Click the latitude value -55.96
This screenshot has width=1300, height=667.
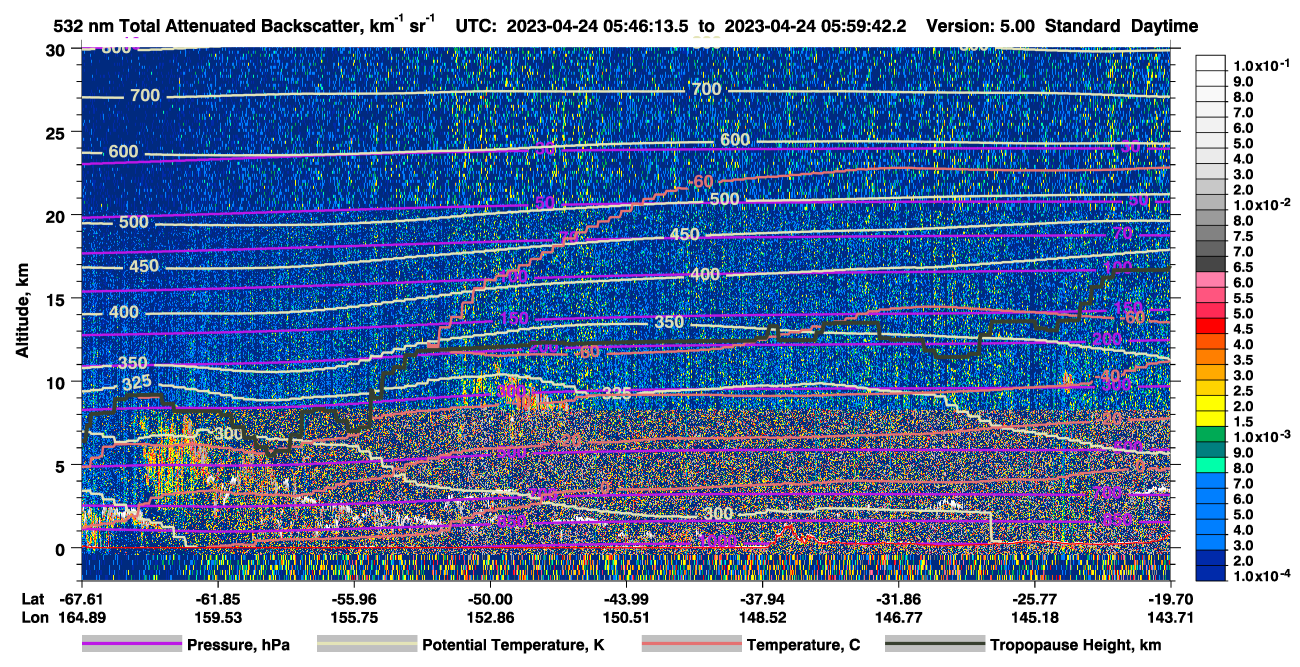[x=353, y=598]
